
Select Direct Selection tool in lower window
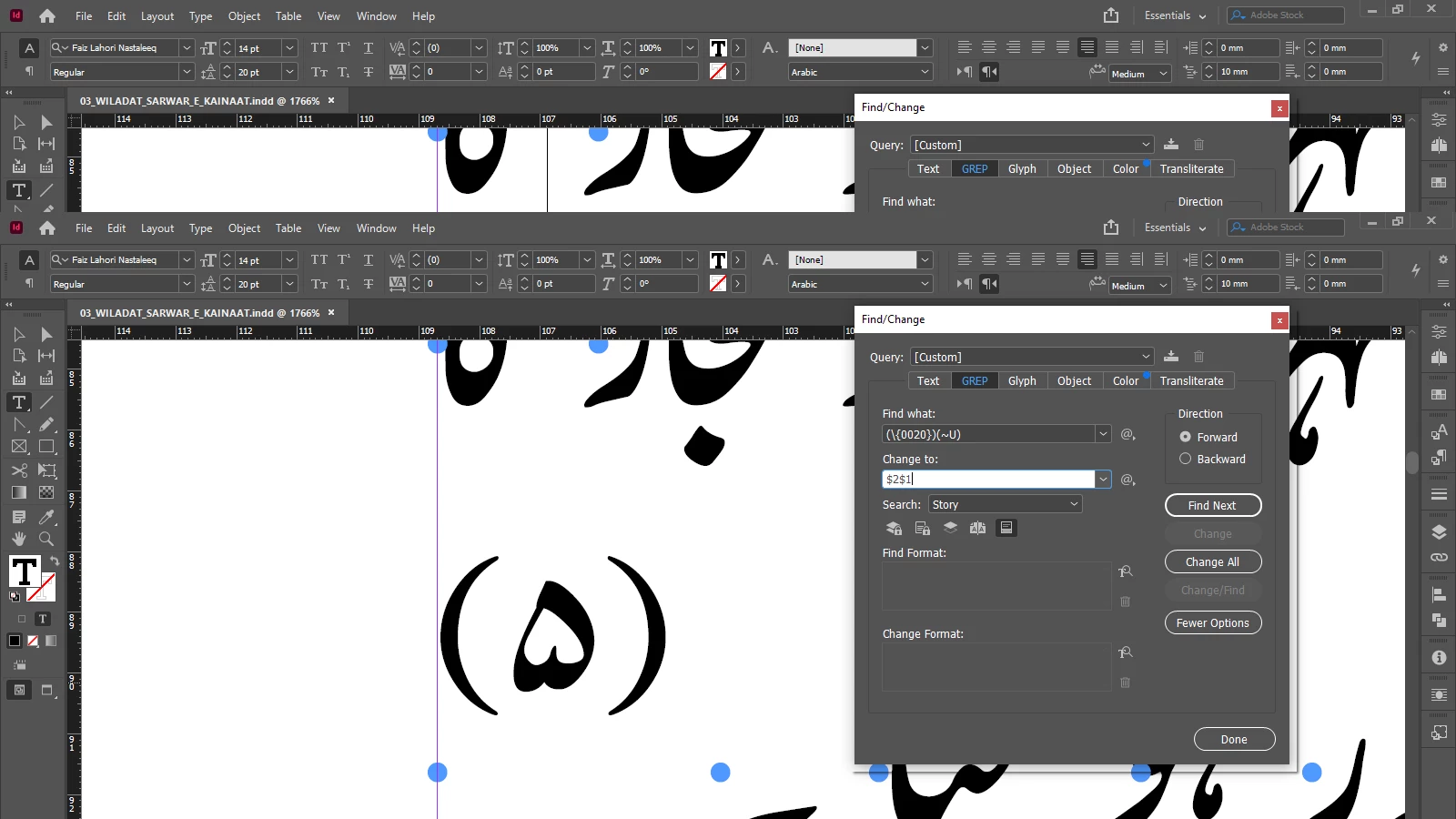click(46, 334)
